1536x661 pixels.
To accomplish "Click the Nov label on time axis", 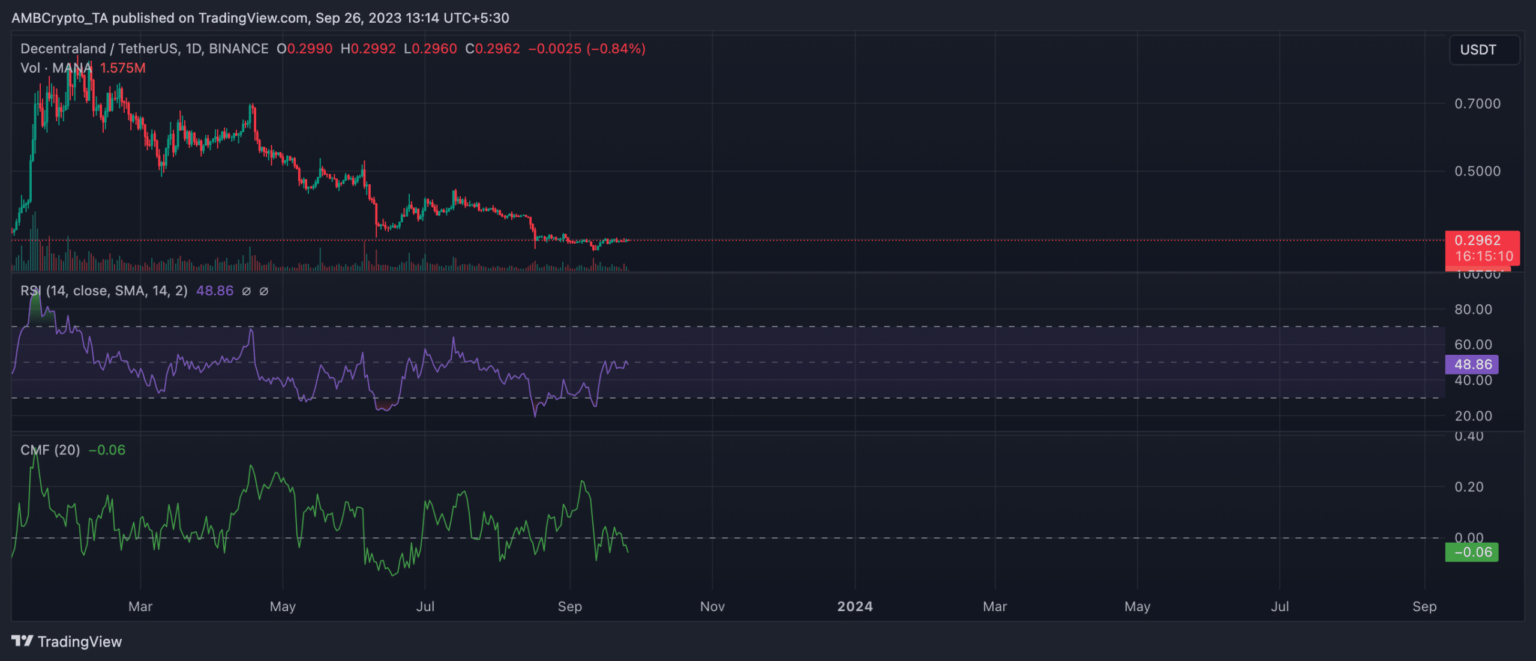I will coord(712,606).
